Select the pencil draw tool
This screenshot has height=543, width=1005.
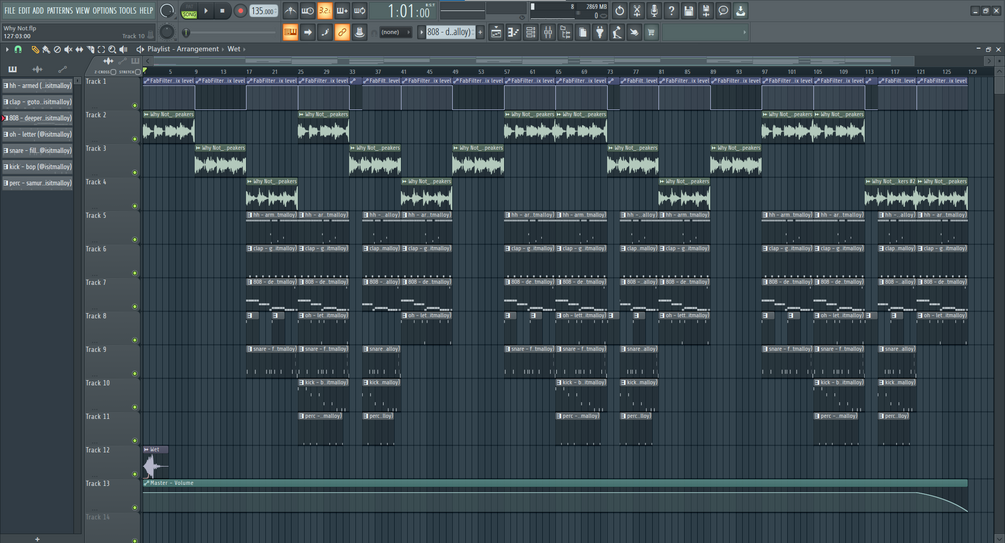[x=35, y=49]
